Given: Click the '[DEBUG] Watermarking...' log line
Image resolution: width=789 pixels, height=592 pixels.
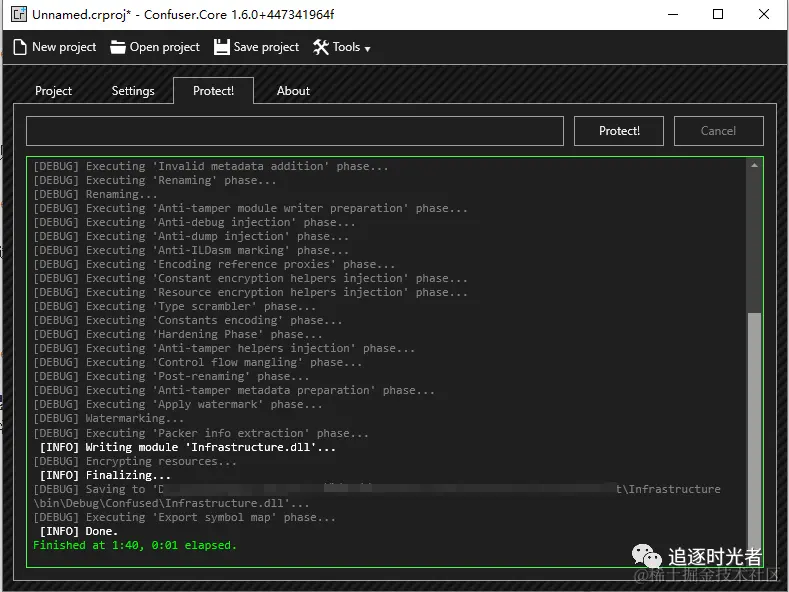Looking at the screenshot, I should pos(109,418).
